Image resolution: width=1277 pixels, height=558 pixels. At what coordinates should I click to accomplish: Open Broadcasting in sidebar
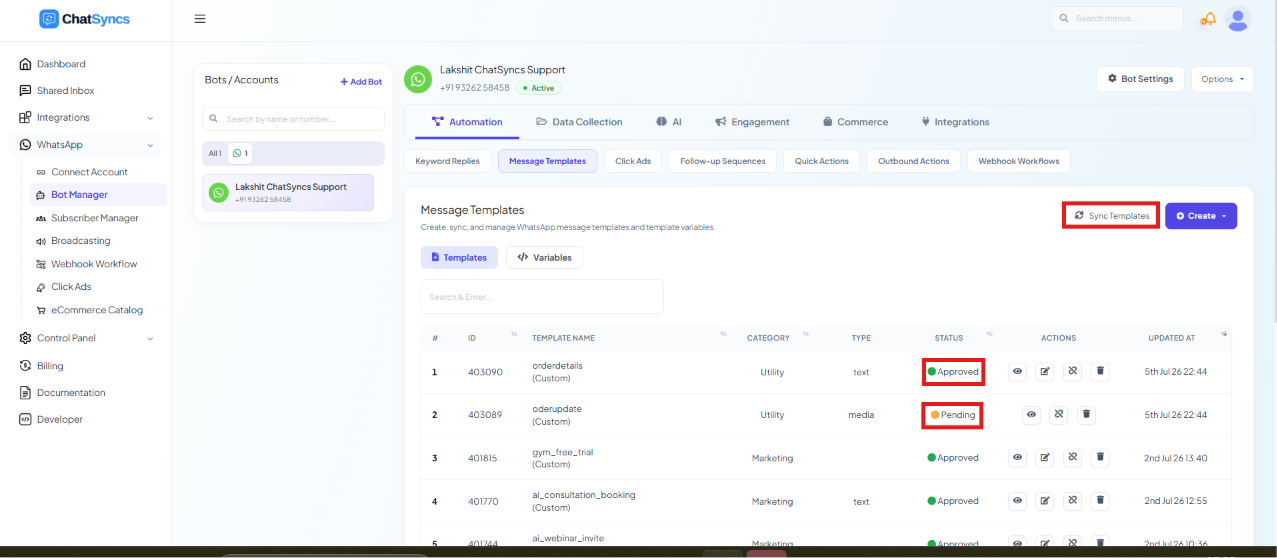[80, 241]
